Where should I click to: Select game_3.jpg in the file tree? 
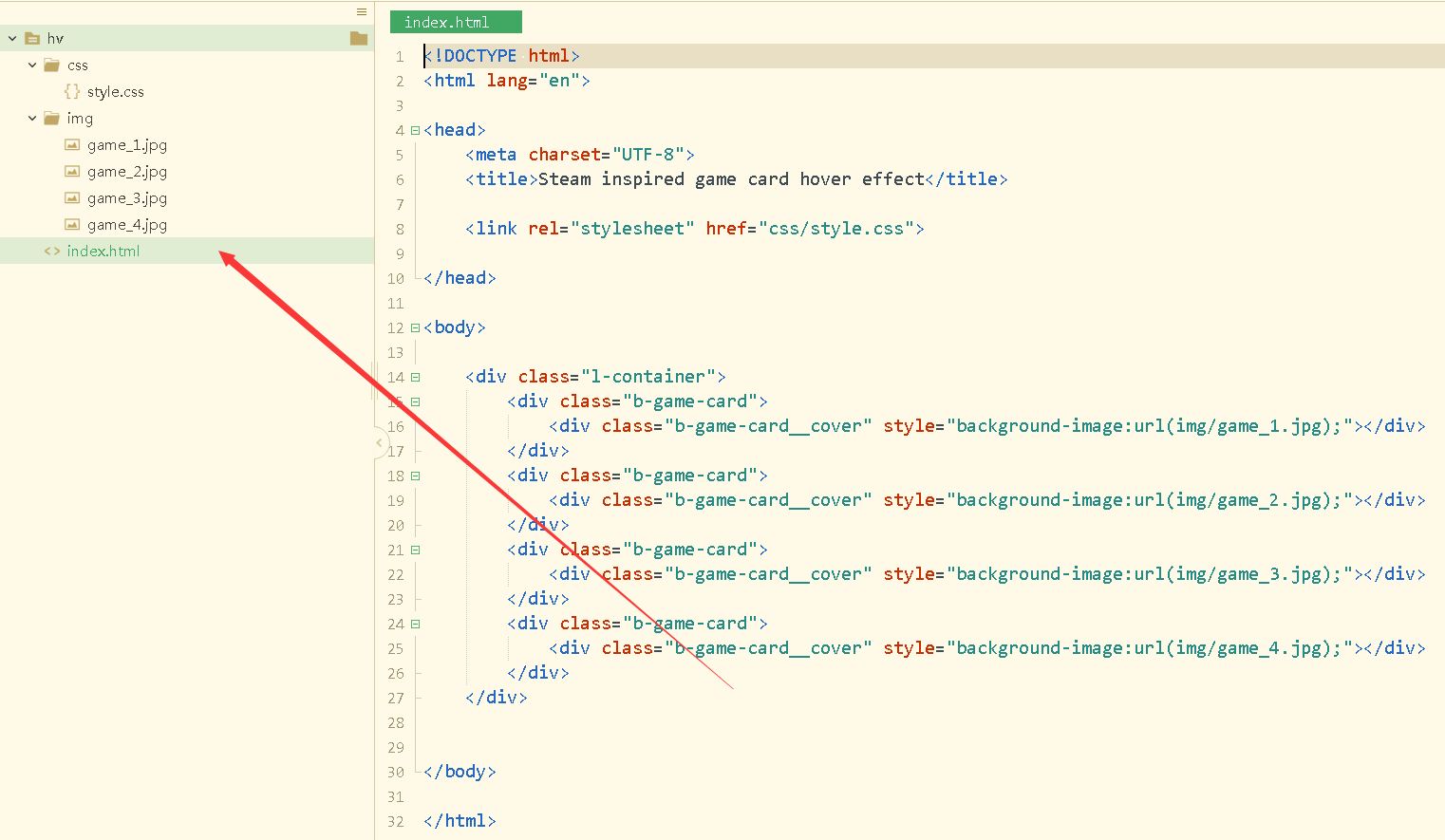pyautogui.click(x=127, y=197)
